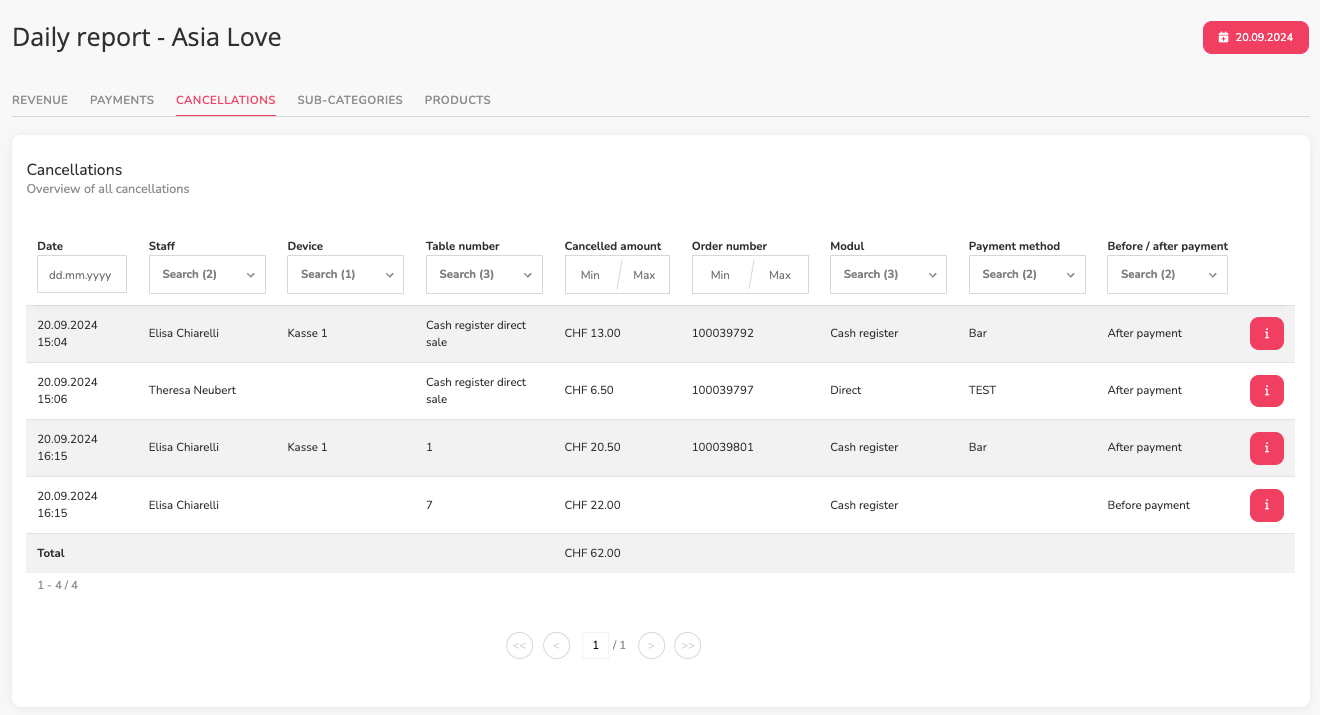1320x715 pixels.
Task: Go to the first page of results
Action: [520, 646]
